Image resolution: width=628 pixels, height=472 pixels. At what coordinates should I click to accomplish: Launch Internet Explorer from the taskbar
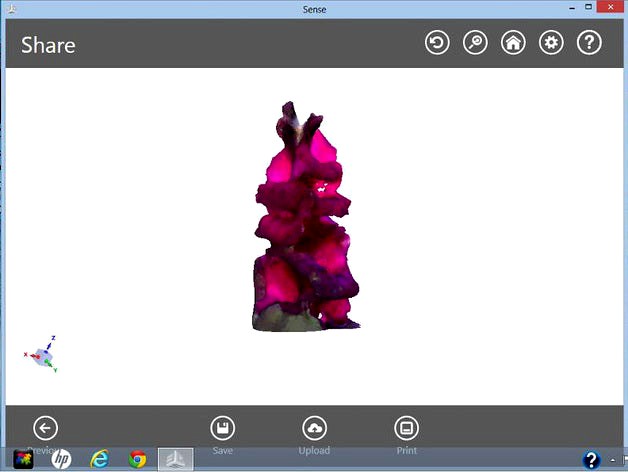(100, 459)
